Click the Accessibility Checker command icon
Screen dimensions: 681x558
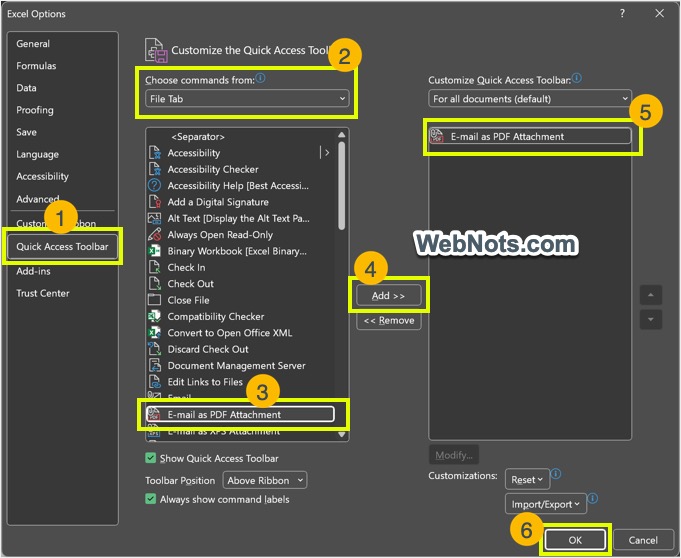155,169
